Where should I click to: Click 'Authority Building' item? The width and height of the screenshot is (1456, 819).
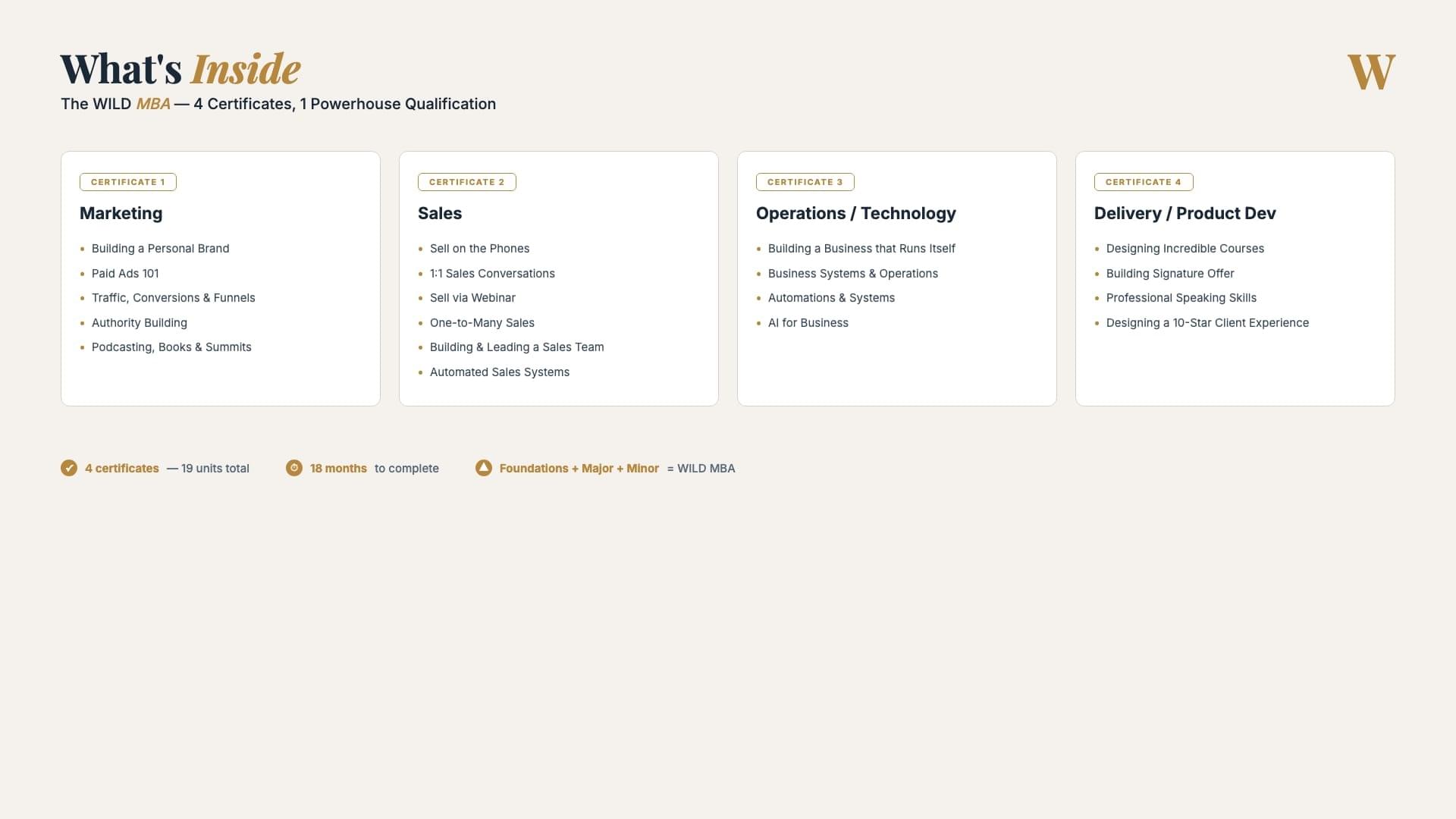point(140,323)
